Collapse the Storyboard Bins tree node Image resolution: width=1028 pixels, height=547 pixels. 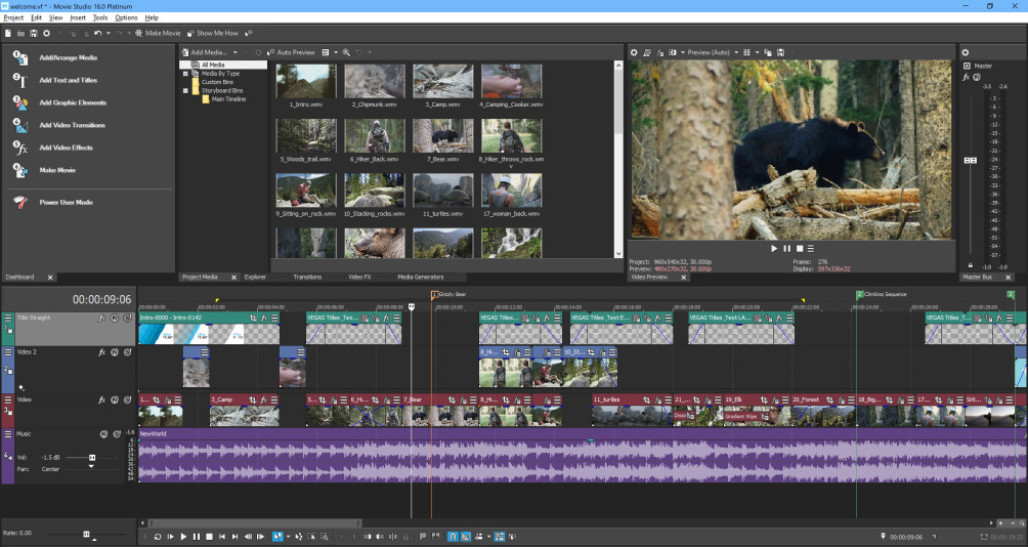click(x=186, y=91)
